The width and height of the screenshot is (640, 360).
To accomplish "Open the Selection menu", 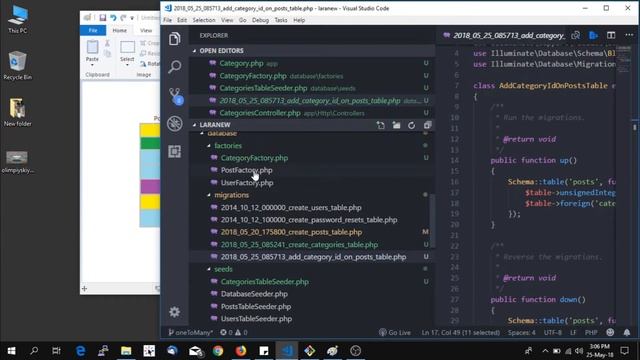I will 204,20.
